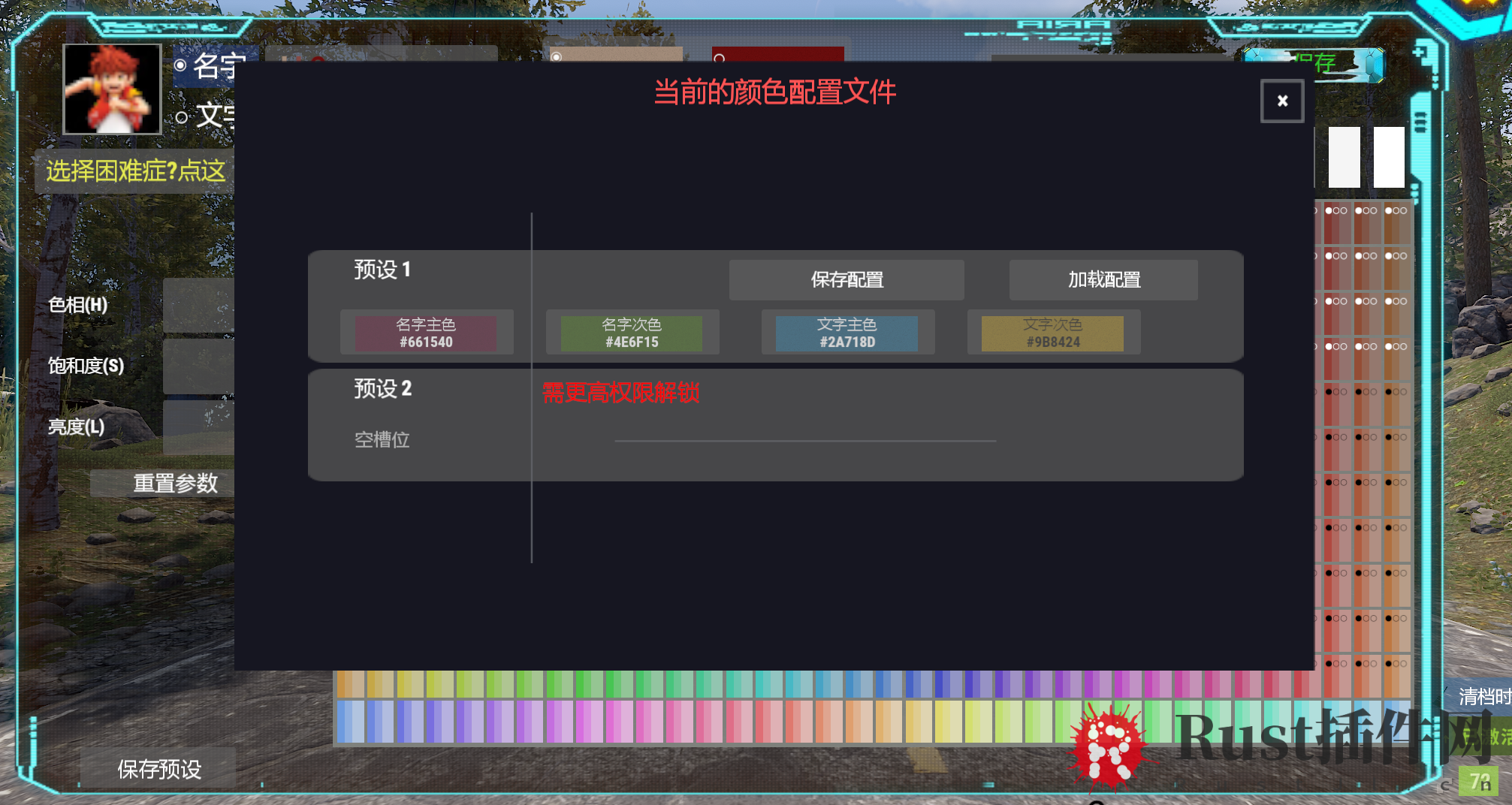
Task: Click the 保存预设 button at bottom left
Action: pos(158,768)
